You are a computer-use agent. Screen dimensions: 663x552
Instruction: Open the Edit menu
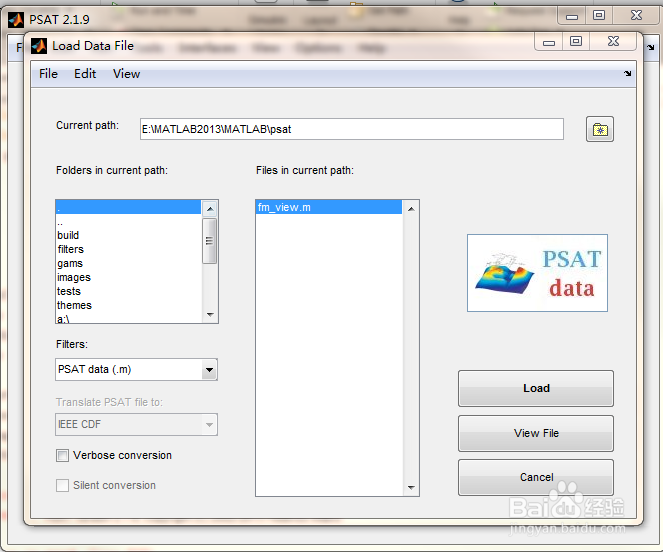(85, 74)
